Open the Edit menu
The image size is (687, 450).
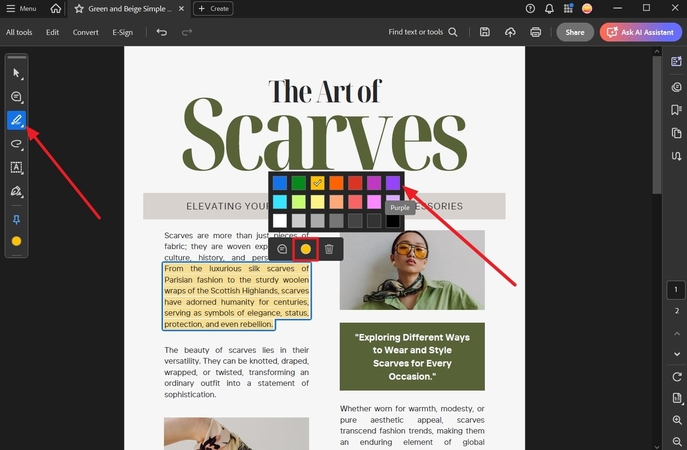tap(52, 32)
